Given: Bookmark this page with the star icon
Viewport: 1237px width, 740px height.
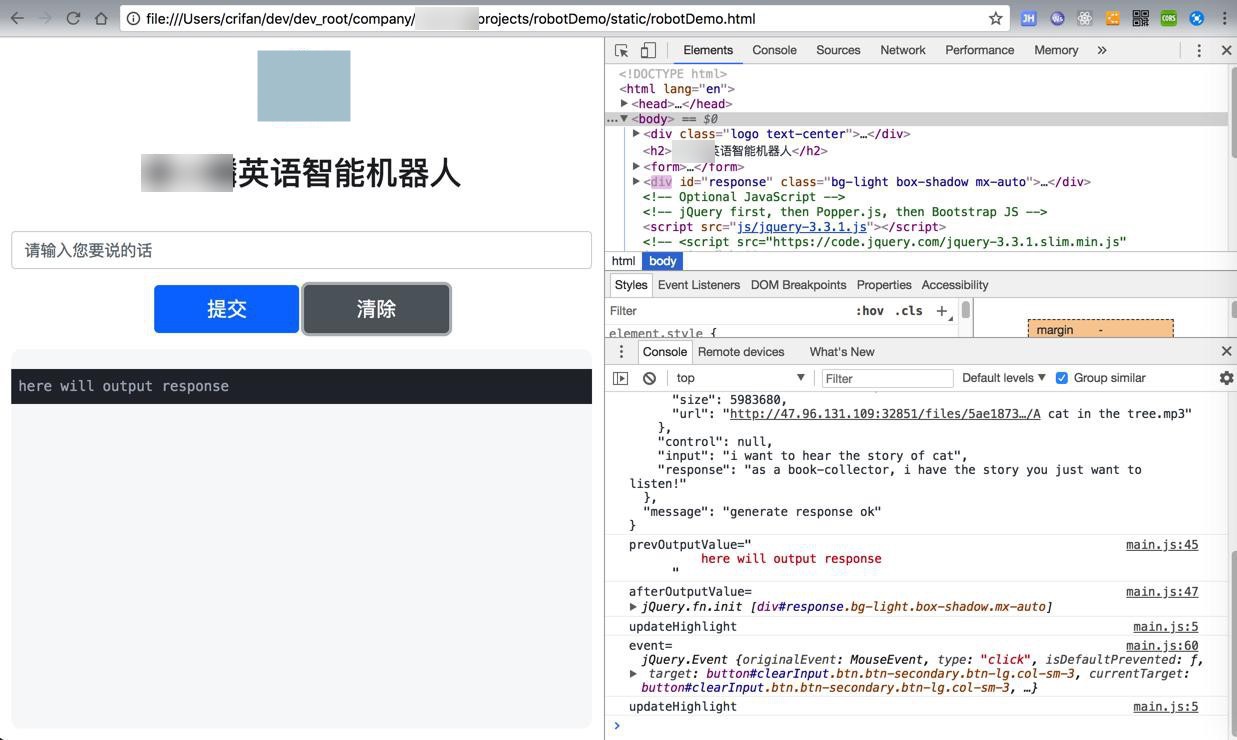Looking at the screenshot, I should coord(995,18).
